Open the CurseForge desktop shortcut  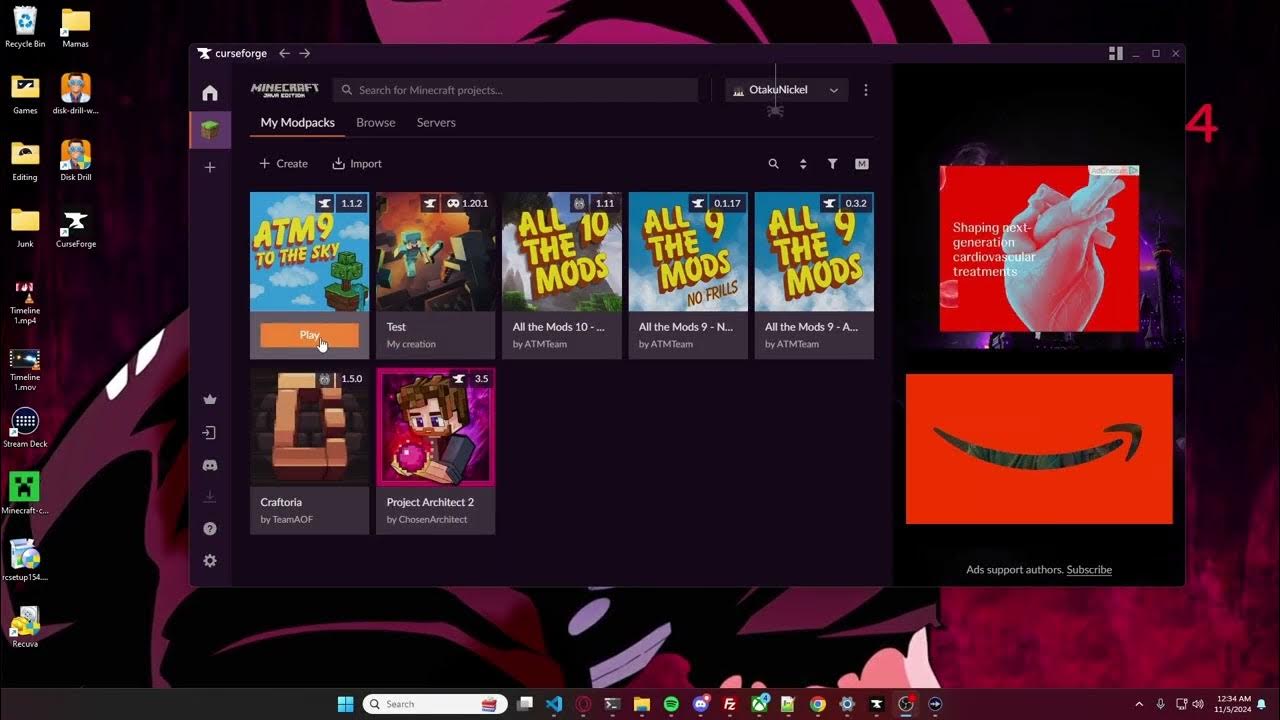pyautogui.click(x=75, y=227)
